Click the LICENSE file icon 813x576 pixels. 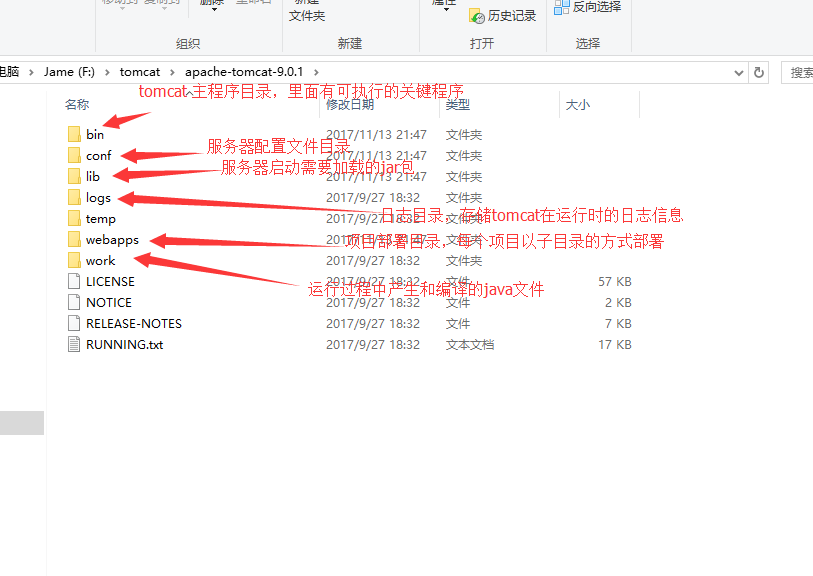[74, 282]
